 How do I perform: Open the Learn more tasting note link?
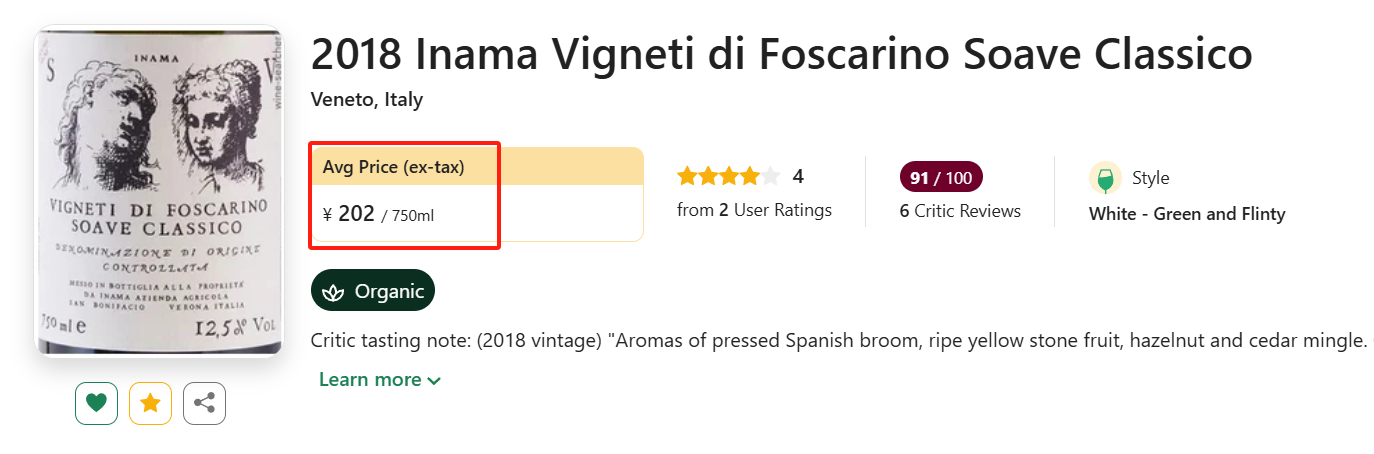tap(370, 380)
